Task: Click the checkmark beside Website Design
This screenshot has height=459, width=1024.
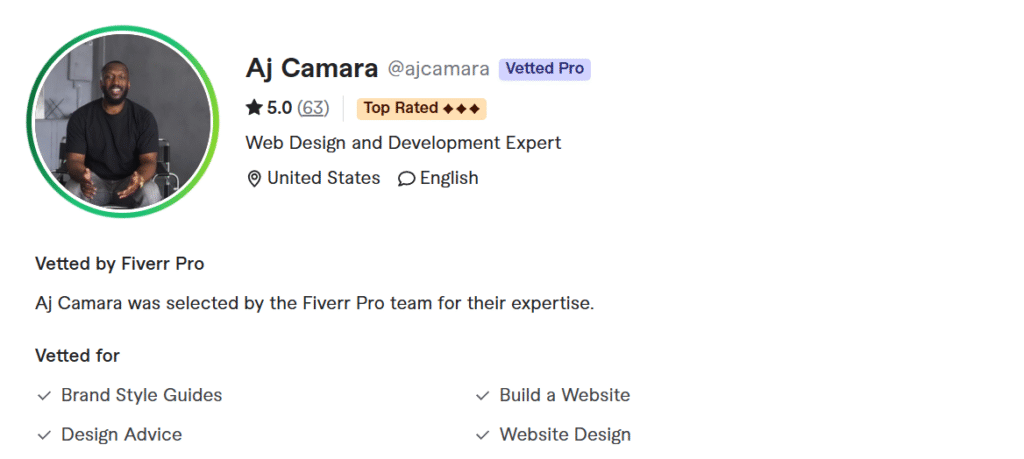Action: tap(483, 435)
